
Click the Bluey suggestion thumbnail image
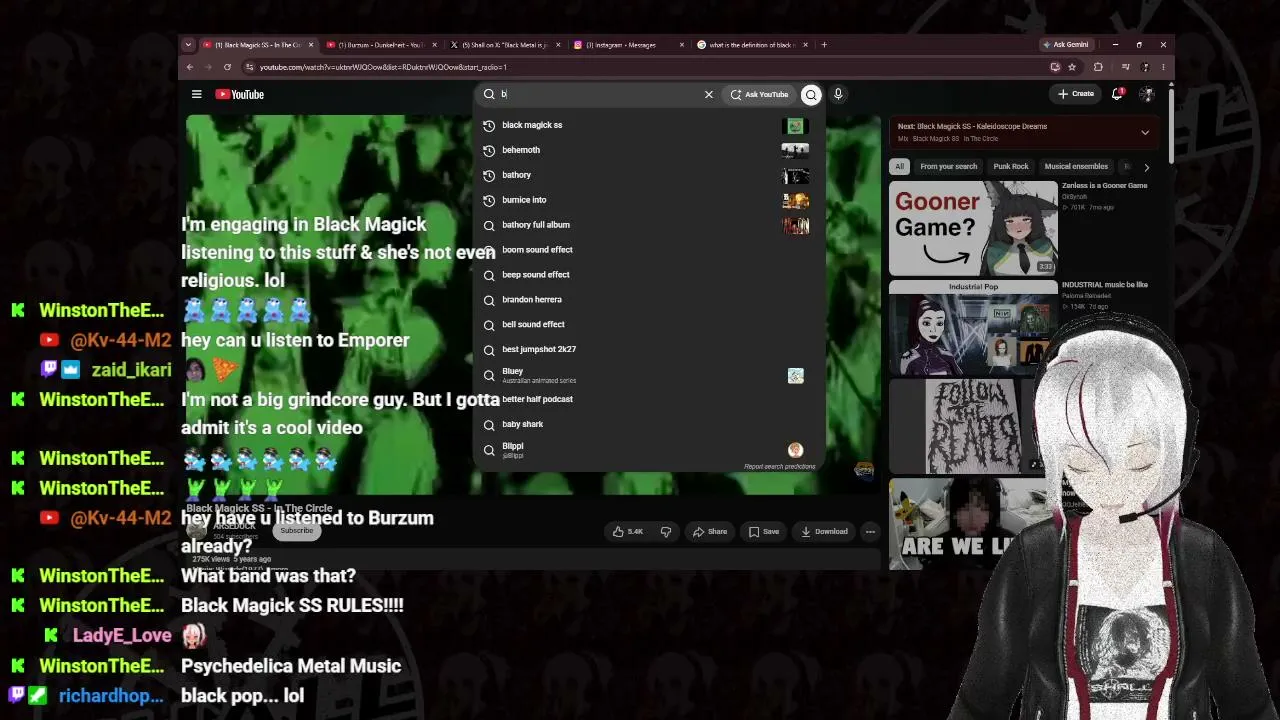point(795,376)
